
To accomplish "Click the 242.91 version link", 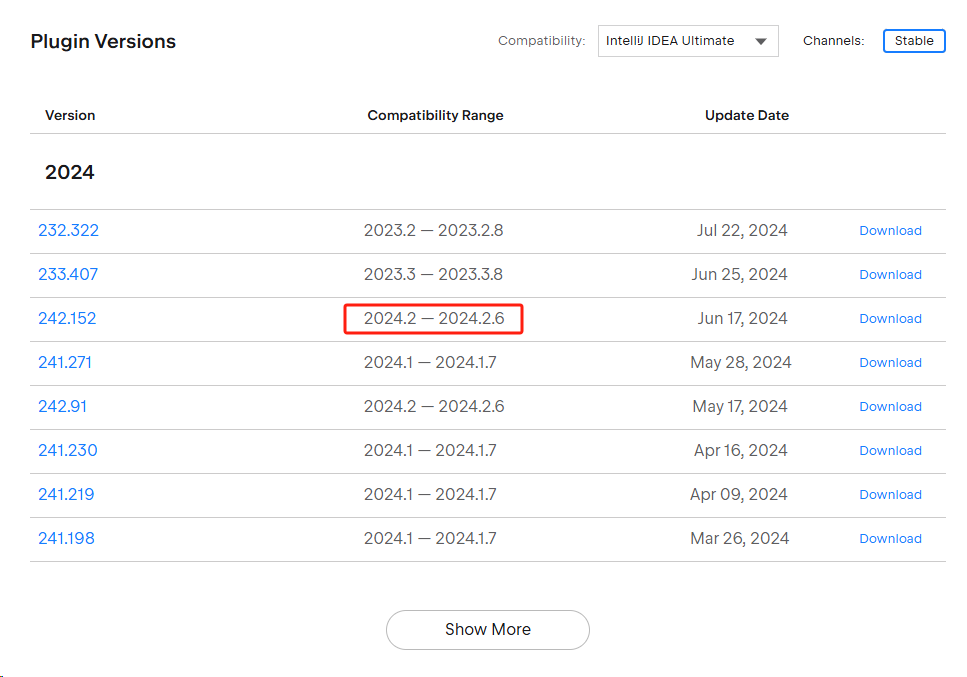I will [63, 406].
